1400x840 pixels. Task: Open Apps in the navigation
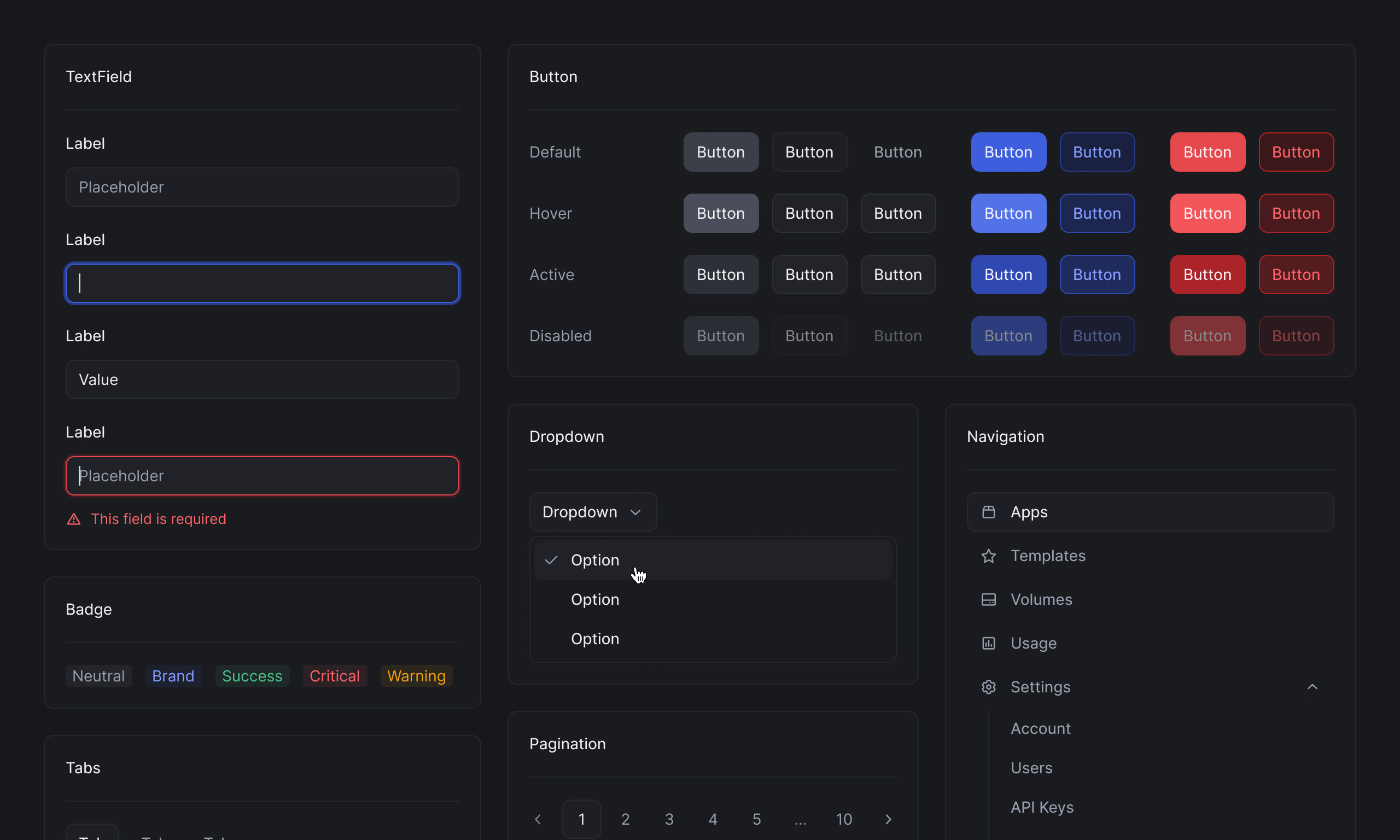click(x=1150, y=512)
